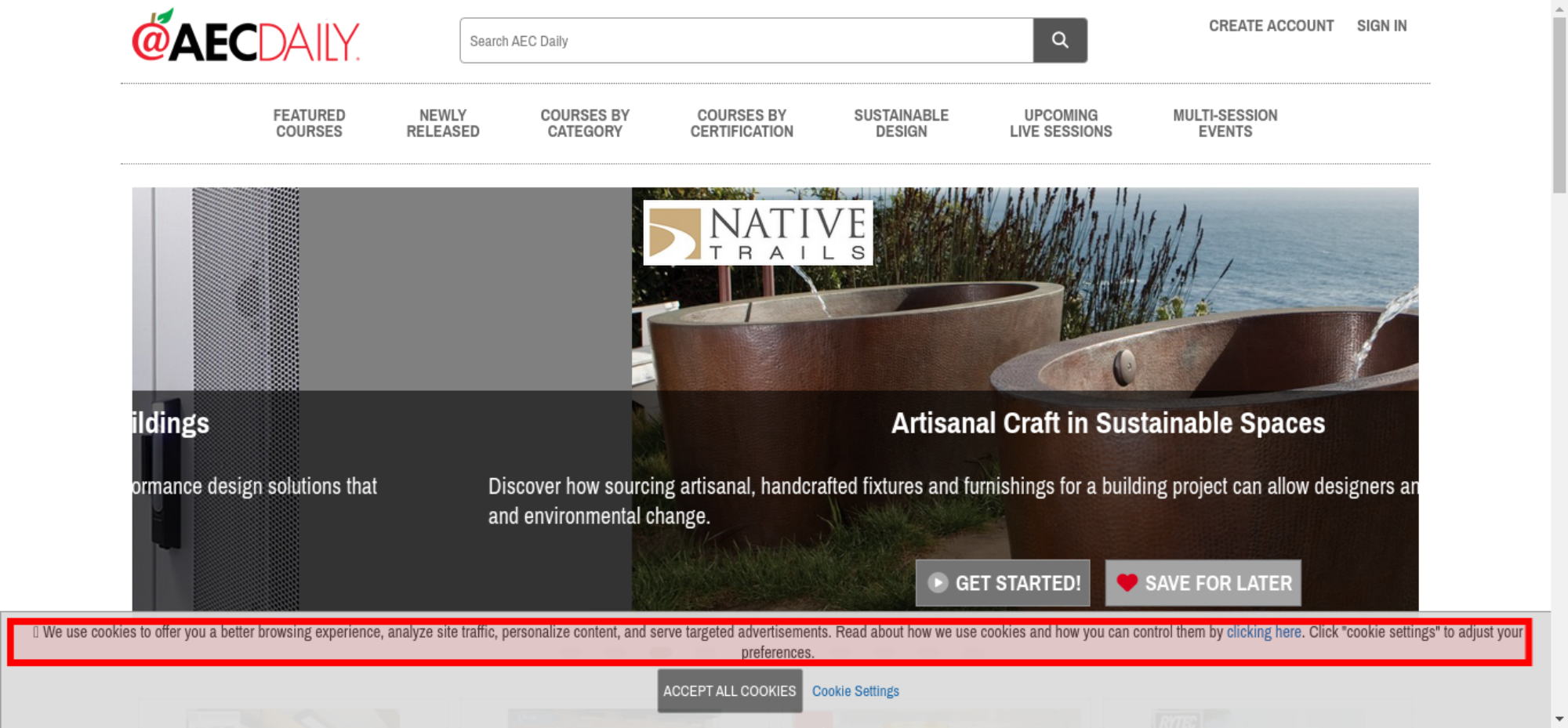The width and height of the screenshot is (1568, 728).
Task: Click the scrollbar up arrow
Action: [x=1559, y=8]
